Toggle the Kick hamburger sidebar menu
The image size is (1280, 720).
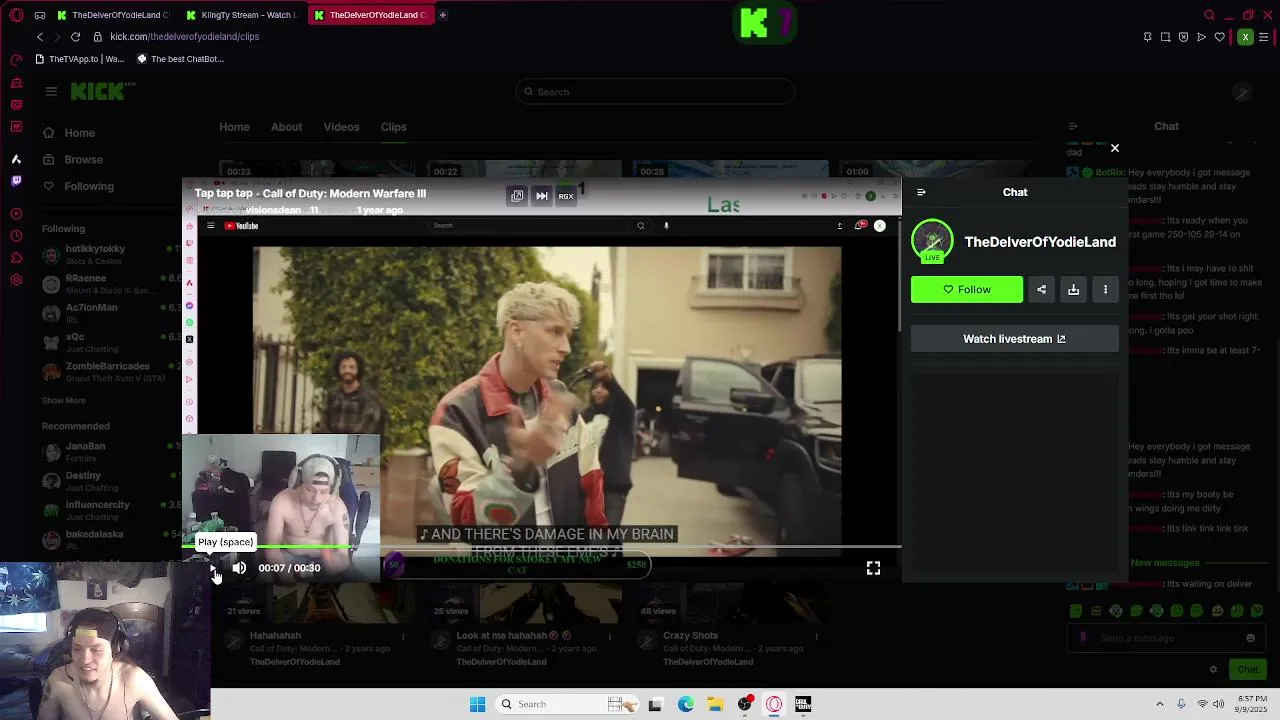click(x=51, y=91)
